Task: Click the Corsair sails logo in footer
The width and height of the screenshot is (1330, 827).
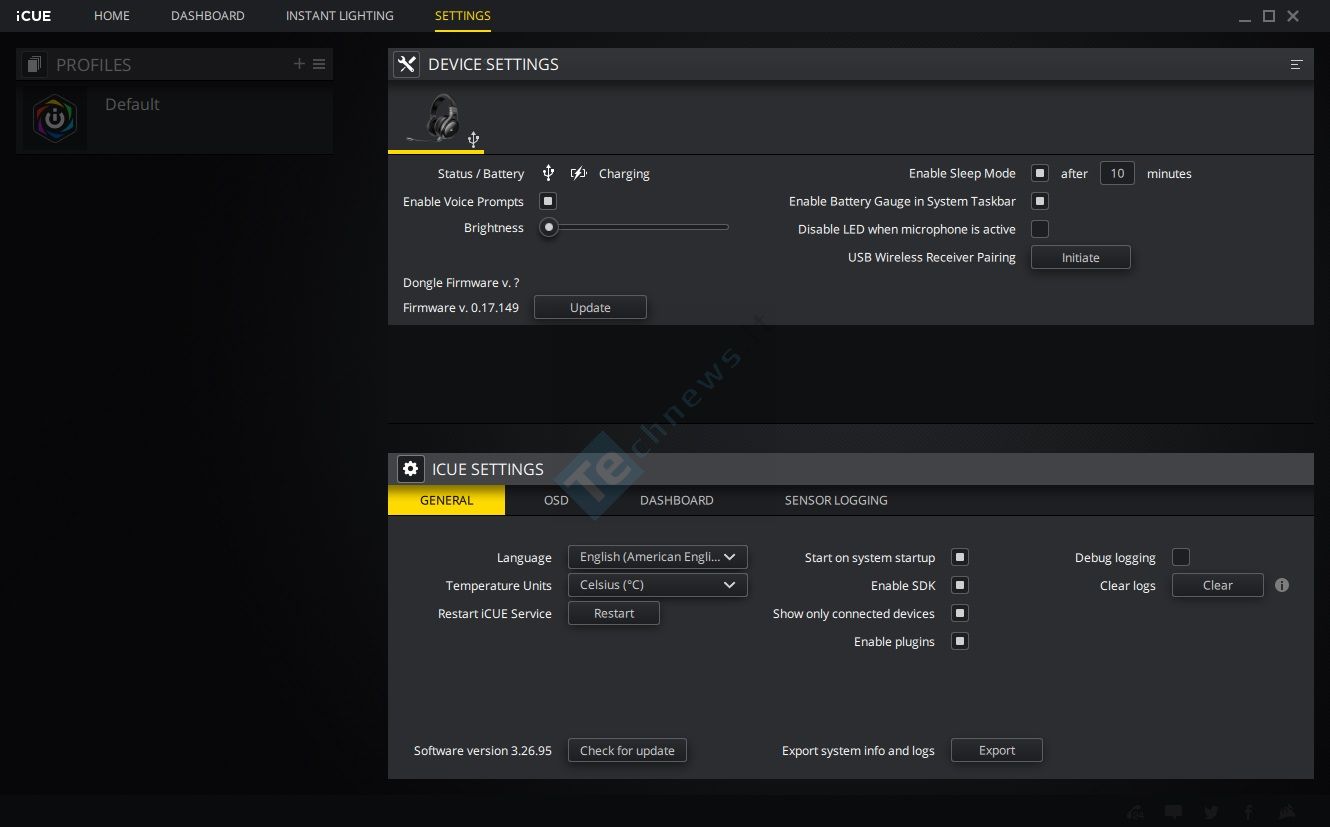Action: (1288, 812)
